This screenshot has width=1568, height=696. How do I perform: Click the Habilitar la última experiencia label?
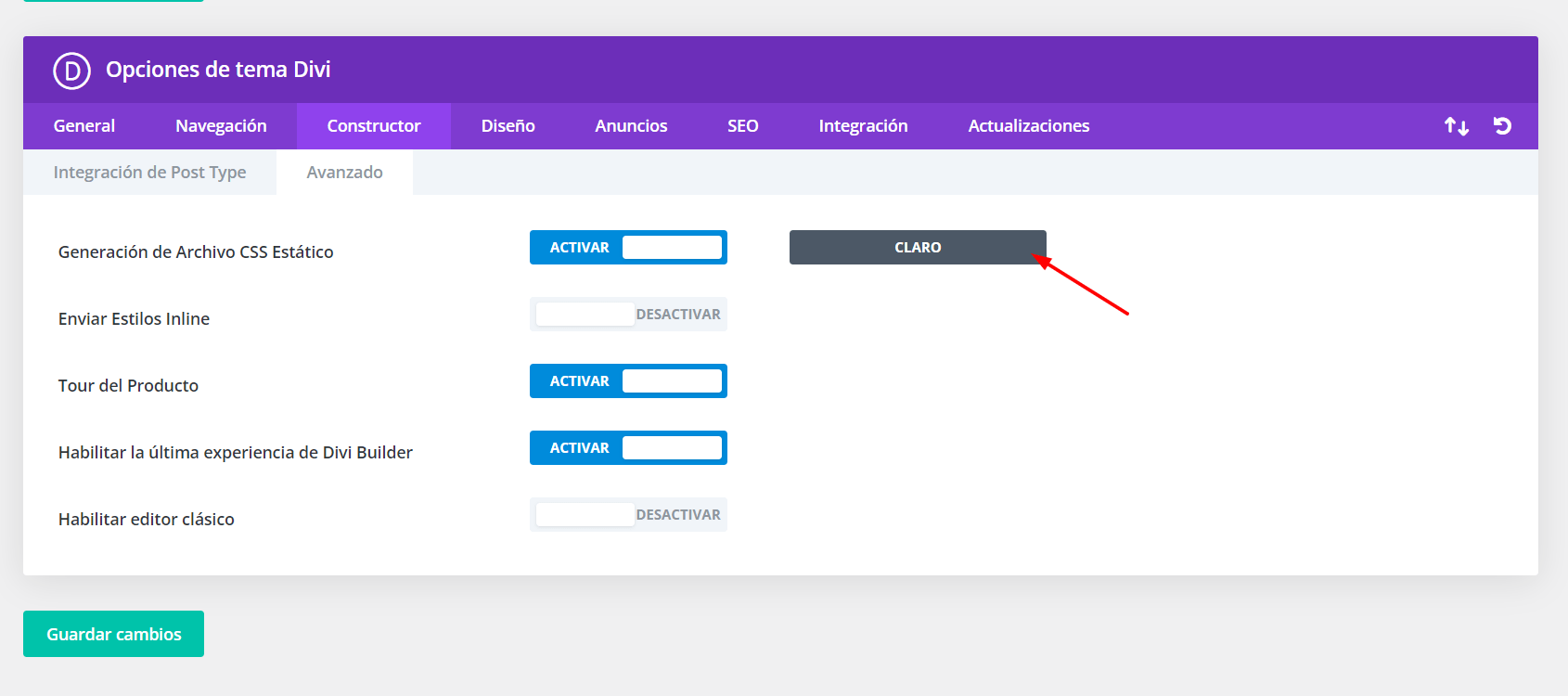coord(236,452)
